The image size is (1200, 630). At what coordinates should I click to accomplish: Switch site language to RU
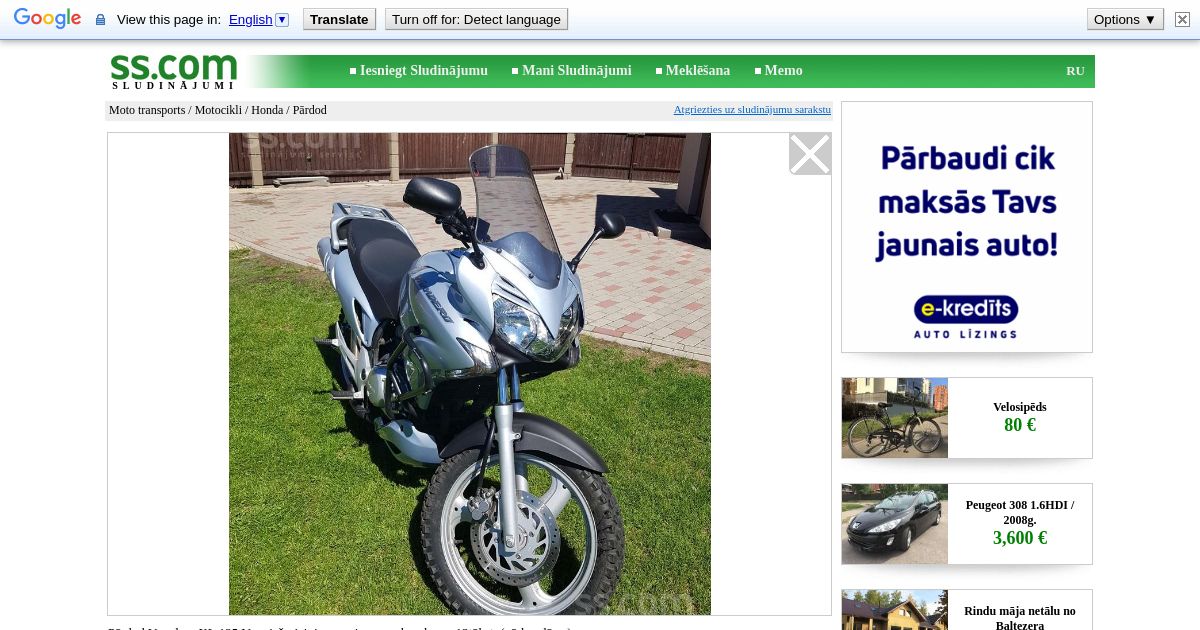[x=1075, y=71]
